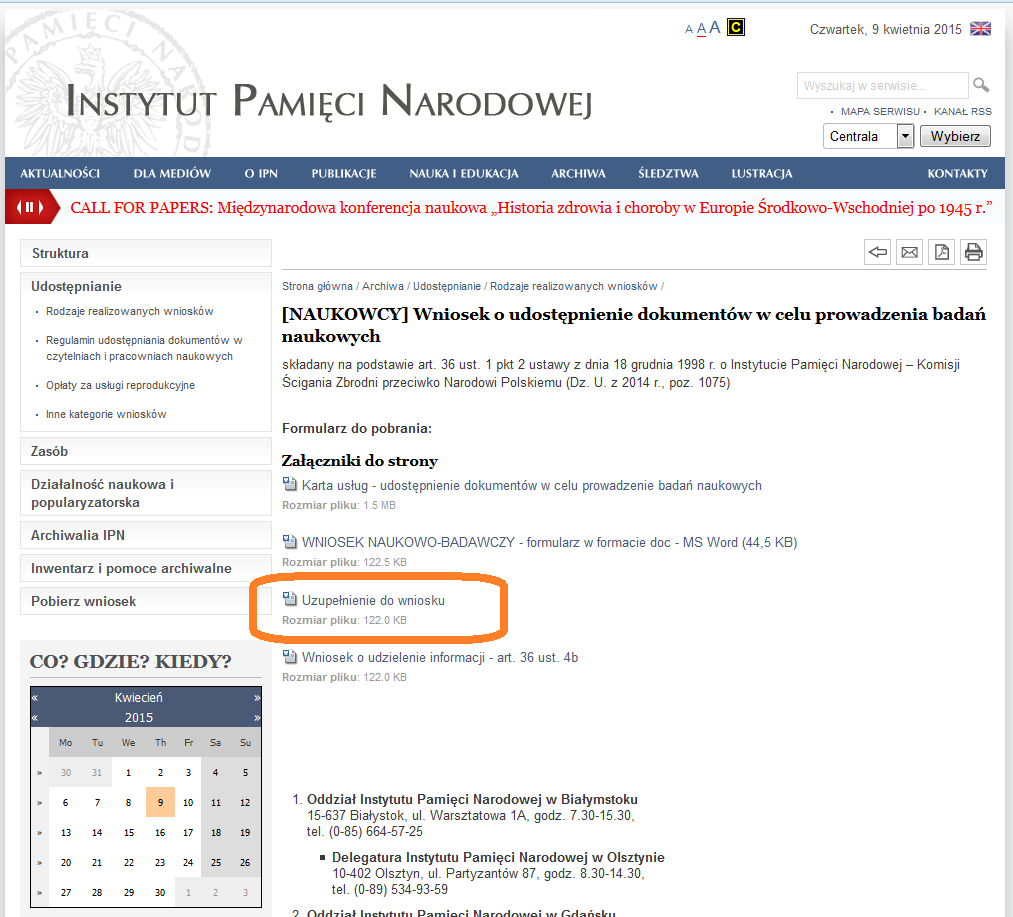The width and height of the screenshot is (1013, 917).
Task: Open the LUSTRACJA menu
Action: (x=762, y=173)
